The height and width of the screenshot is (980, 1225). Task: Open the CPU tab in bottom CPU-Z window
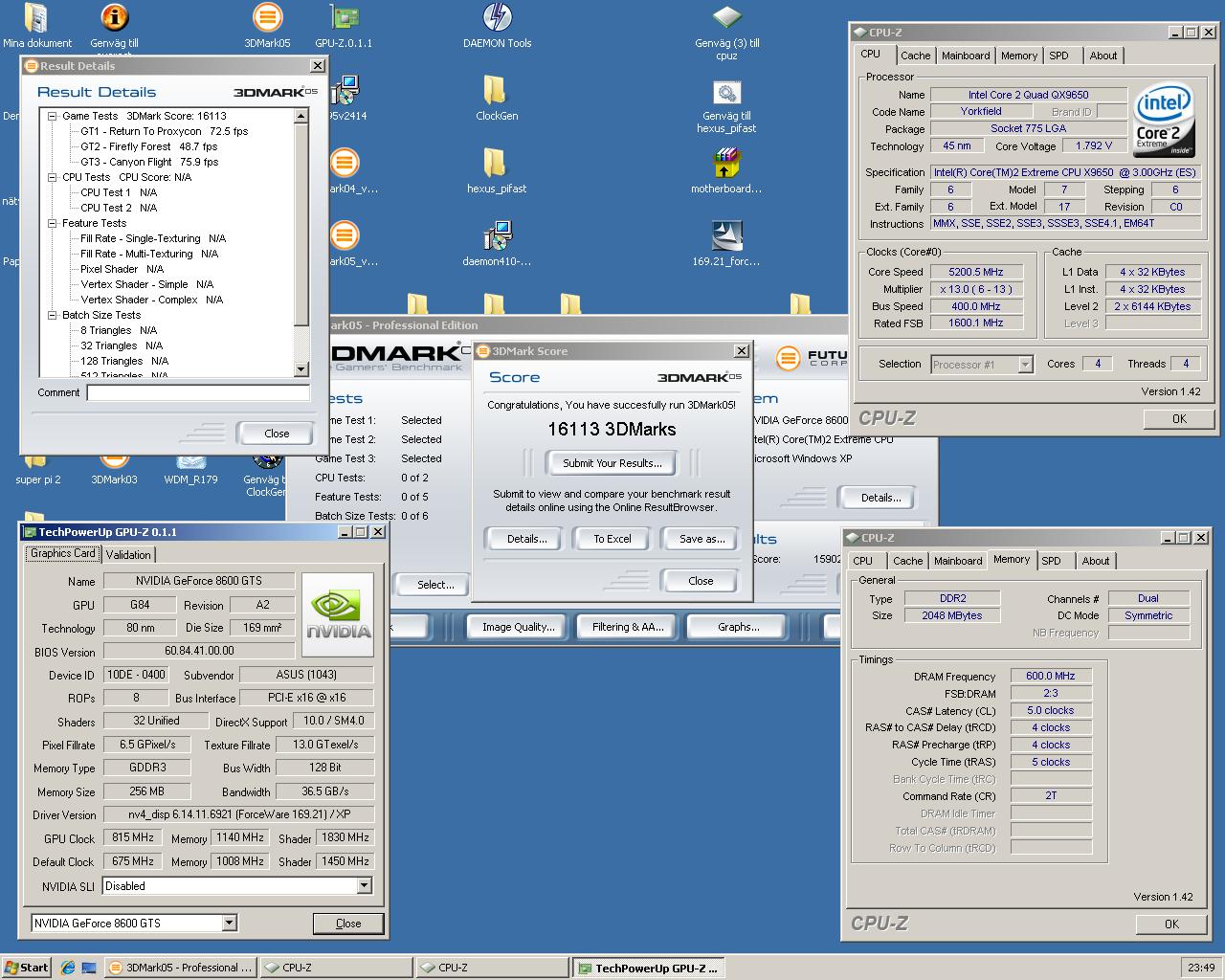tap(862, 561)
